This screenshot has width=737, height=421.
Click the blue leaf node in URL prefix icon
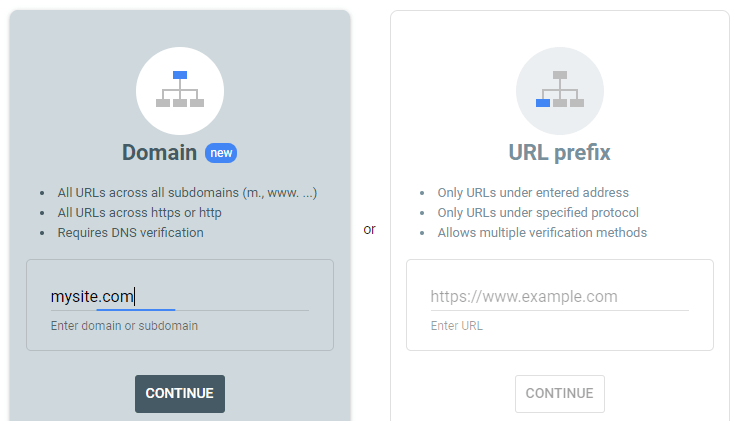pos(543,103)
